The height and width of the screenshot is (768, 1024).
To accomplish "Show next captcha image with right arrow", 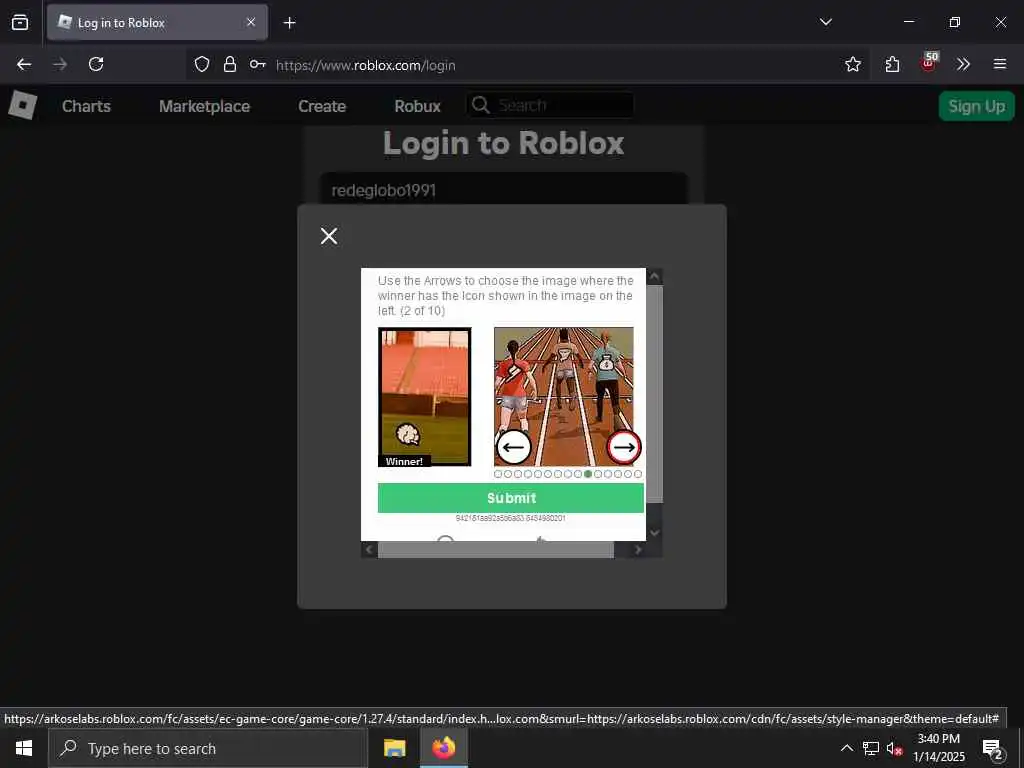I will coord(624,447).
